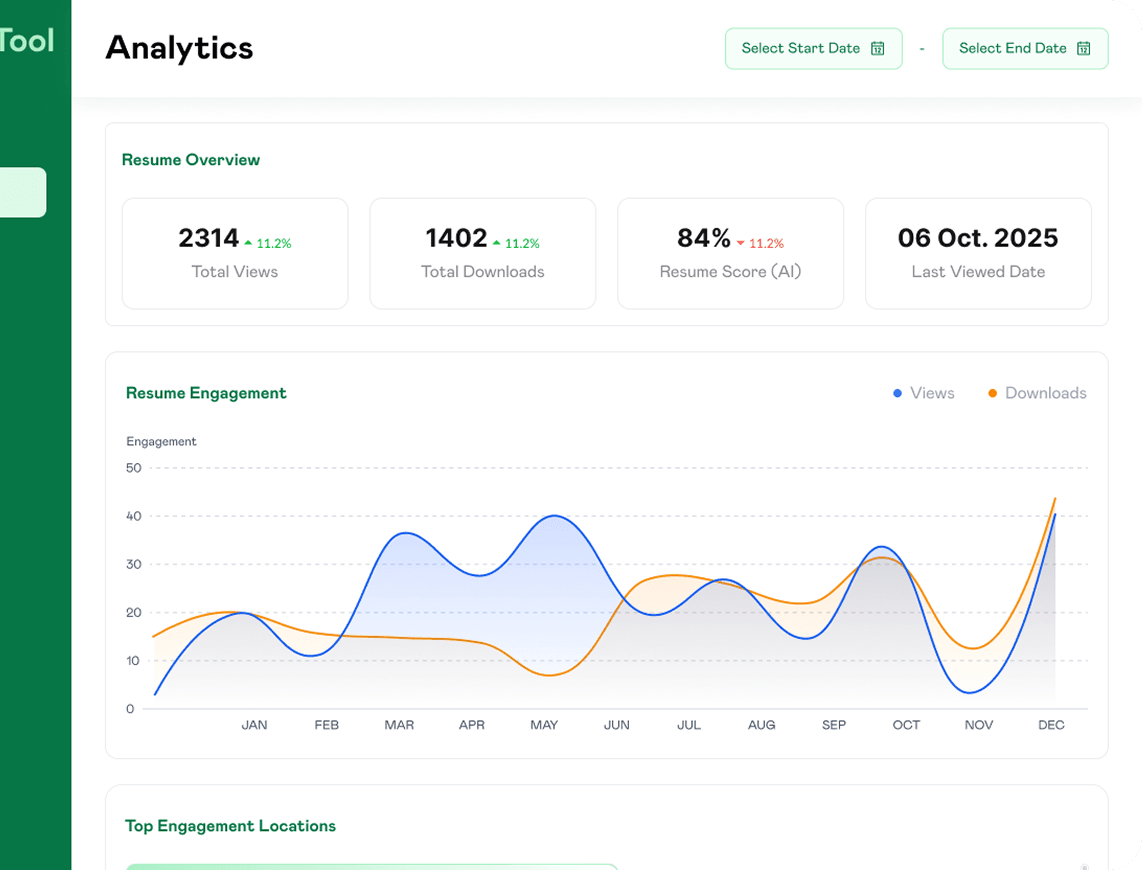Viewport: 1142px width, 870px height.
Task: Click the red 11.2% change value
Action: click(x=766, y=243)
